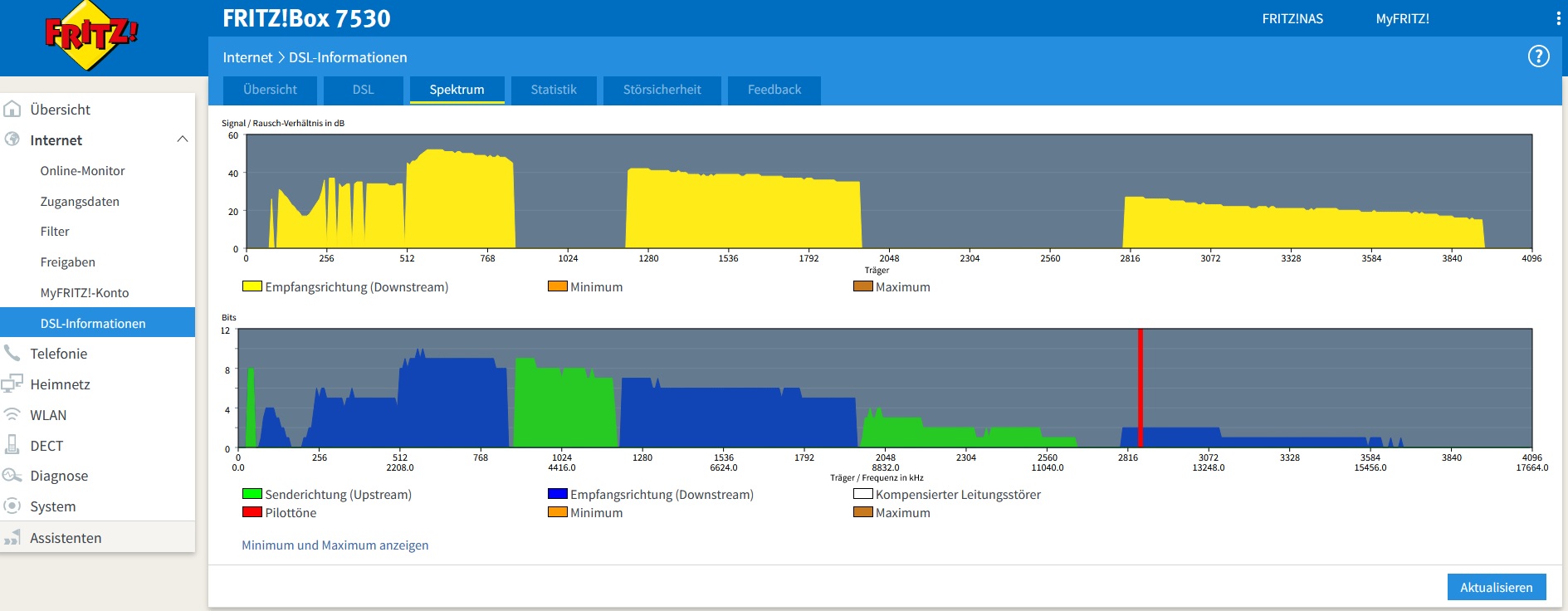1568x611 pixels.
Task: Click the DECT handset icon
Action: point(12,445)
